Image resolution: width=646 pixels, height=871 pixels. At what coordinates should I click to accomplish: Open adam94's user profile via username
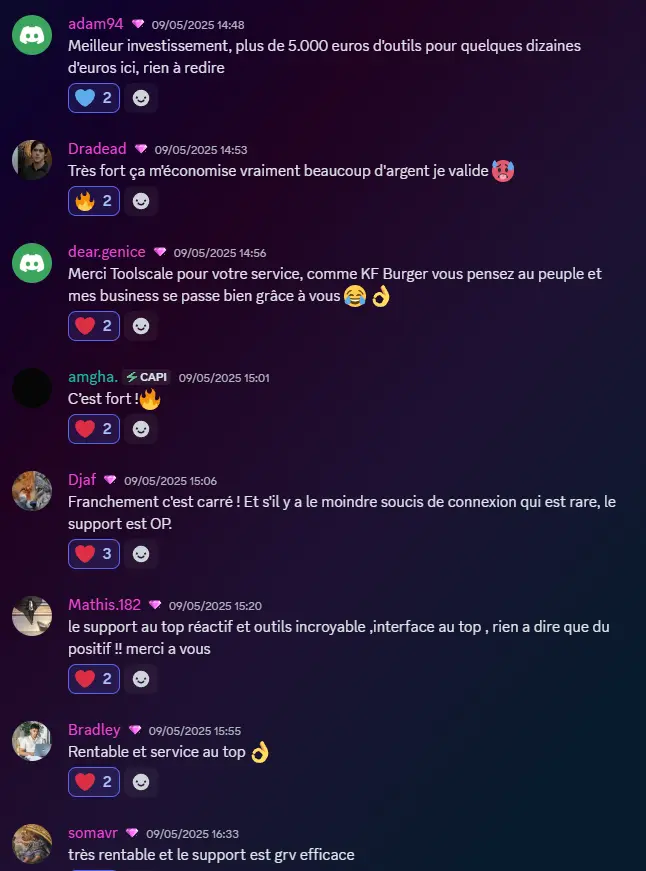click(96, 24)
